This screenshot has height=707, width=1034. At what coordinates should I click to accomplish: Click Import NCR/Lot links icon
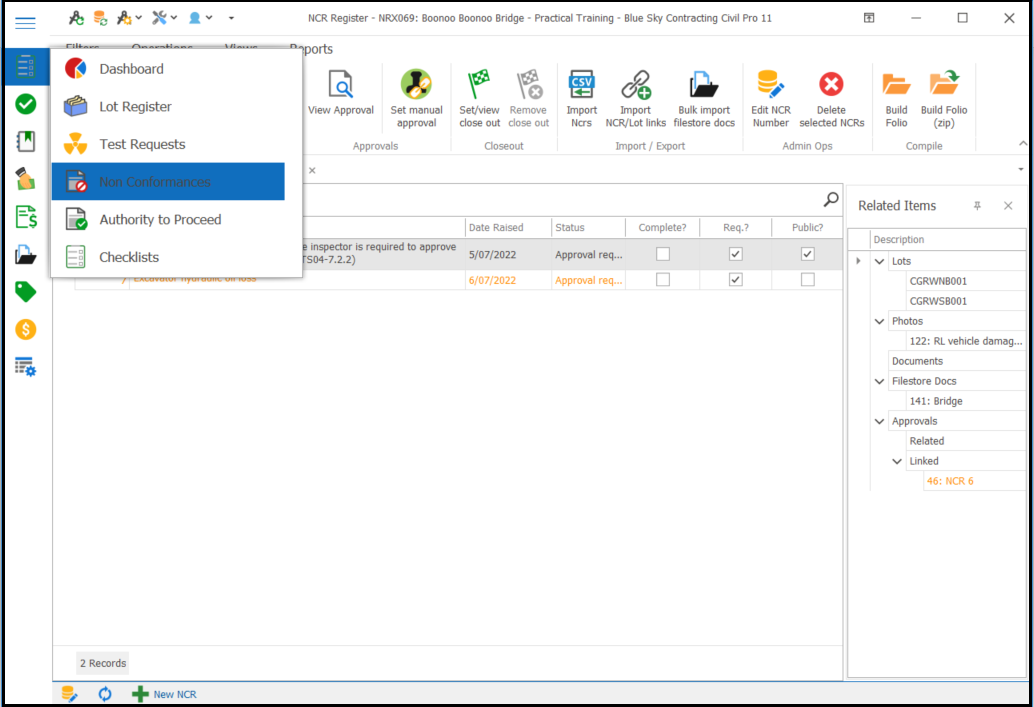click(635, 86)
